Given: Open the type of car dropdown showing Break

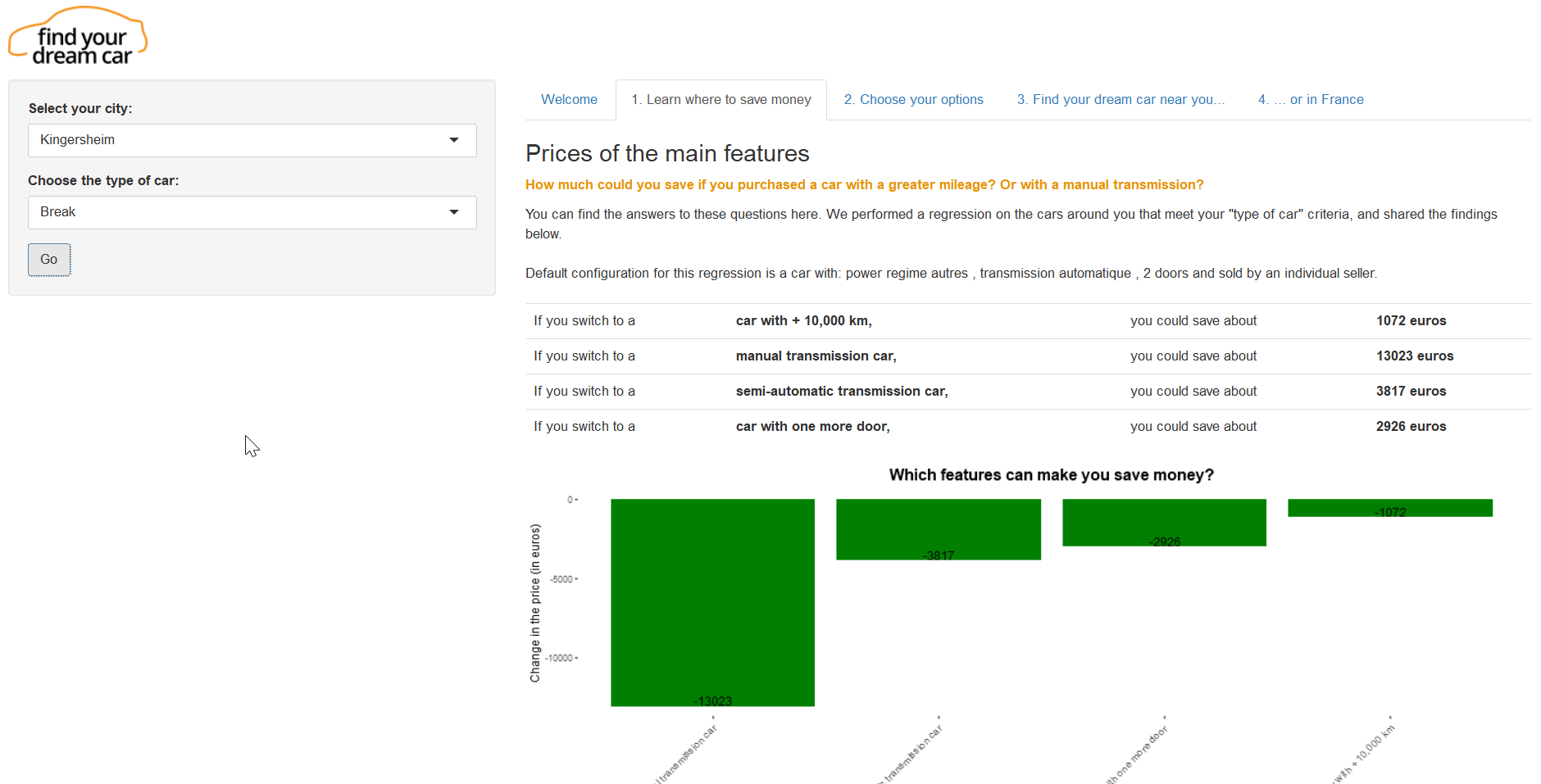Looking at the screenshot, I should [252, 212].
